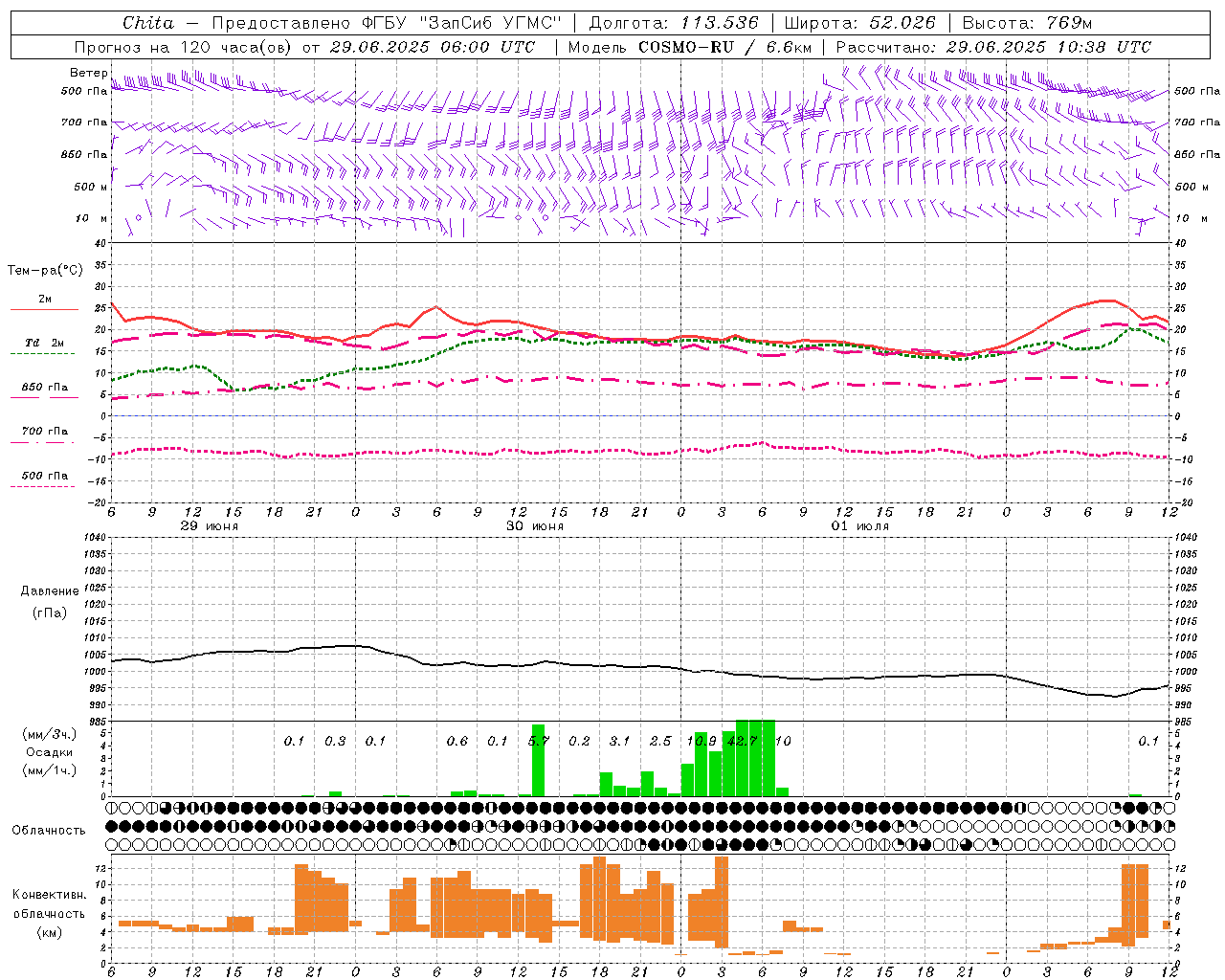Click the date label "30 июня"
Screen dimensions: 1225x980
click(x=535, y=526)
